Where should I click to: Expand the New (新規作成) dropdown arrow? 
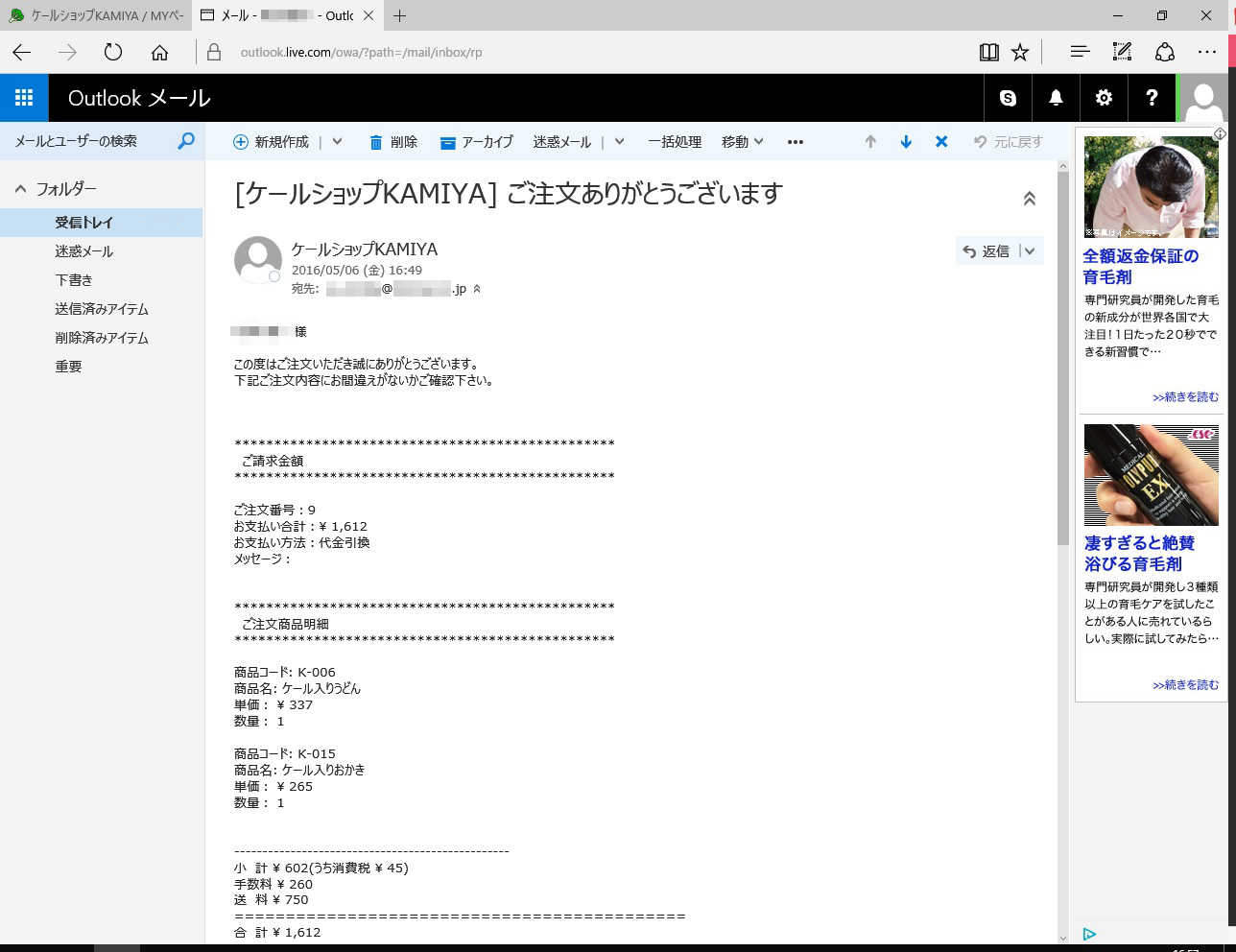(x=337, y=142)
